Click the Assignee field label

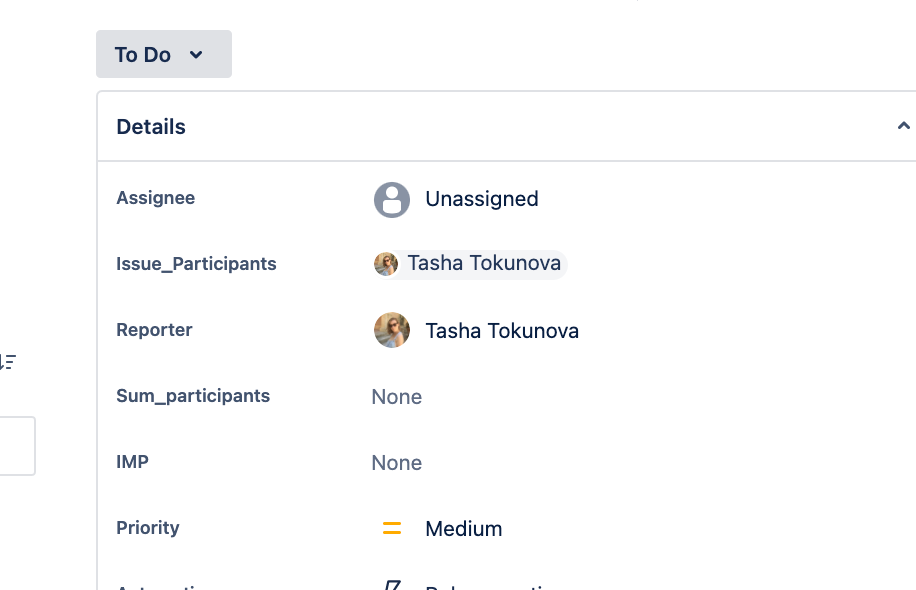coord(155,198)
